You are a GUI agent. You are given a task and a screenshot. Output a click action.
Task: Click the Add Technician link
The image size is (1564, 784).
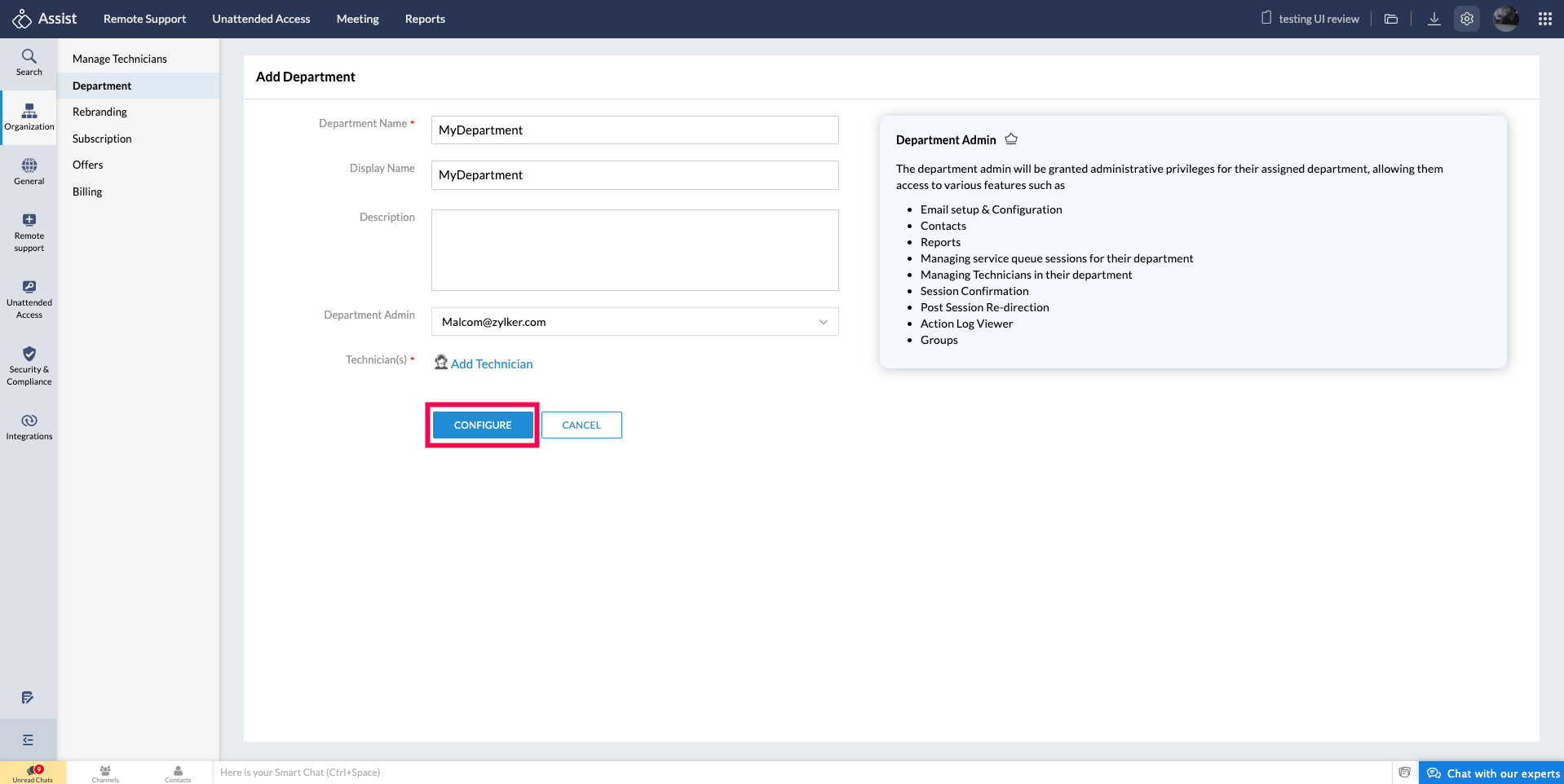click(x=491, y=363)
